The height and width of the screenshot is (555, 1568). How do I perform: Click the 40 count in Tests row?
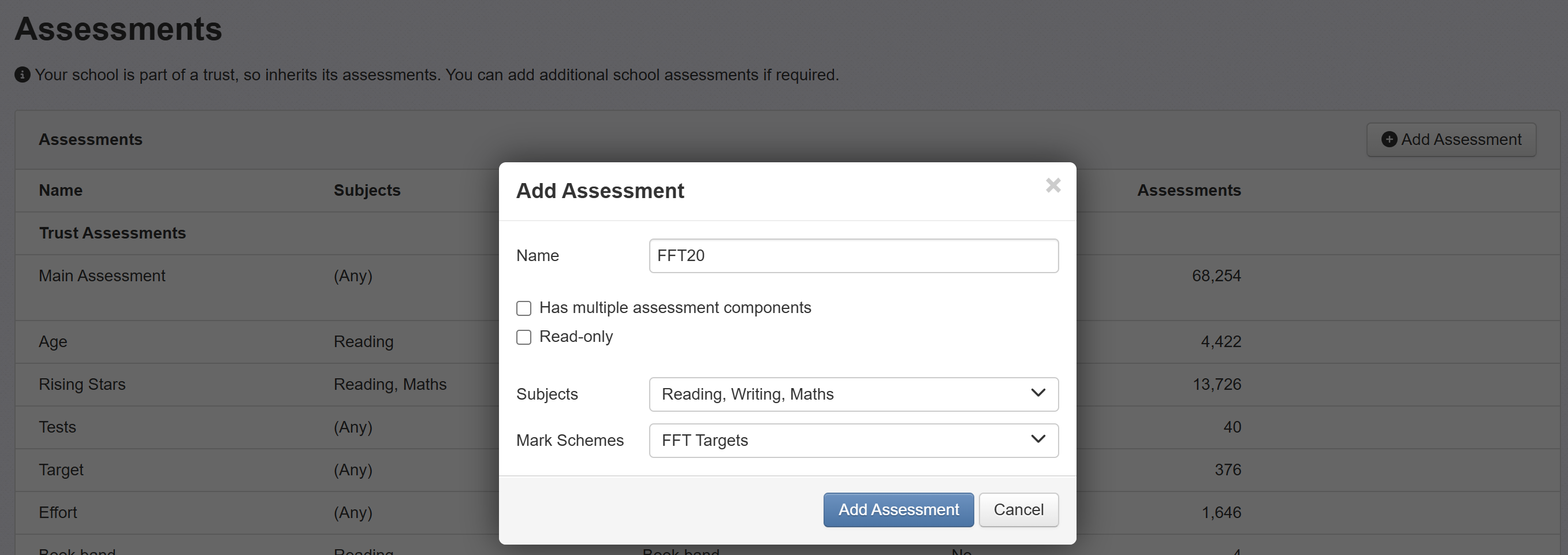pos(1232,427)
